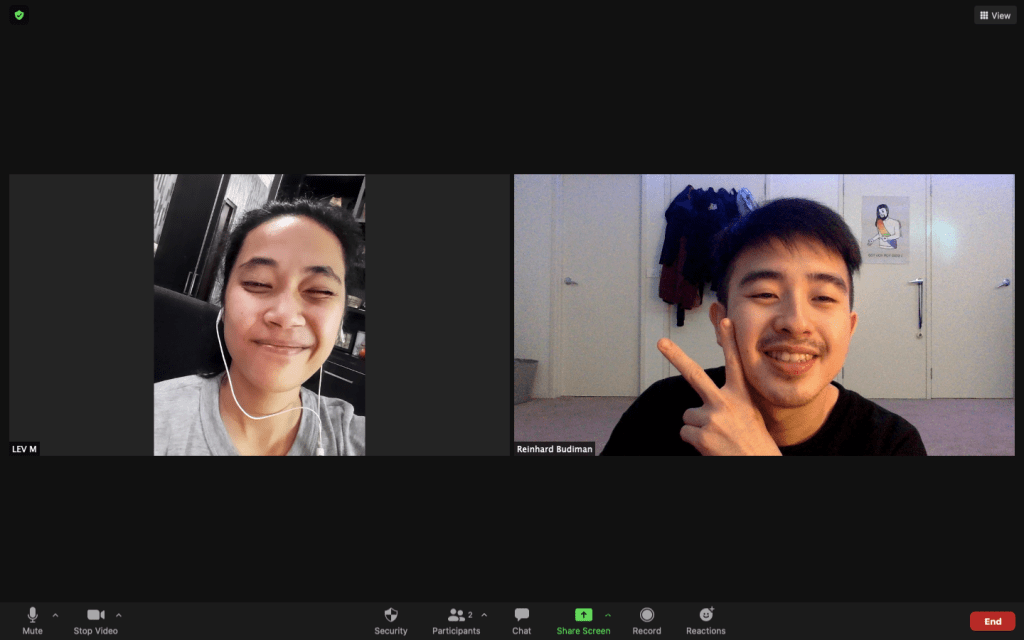
Task: Click the green Share Screen icon
Action: pos(583,615)
